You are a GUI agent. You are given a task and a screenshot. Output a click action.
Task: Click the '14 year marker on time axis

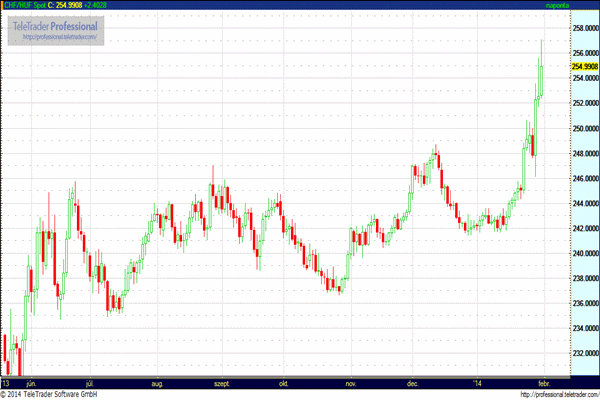click(x=477, y=384)
